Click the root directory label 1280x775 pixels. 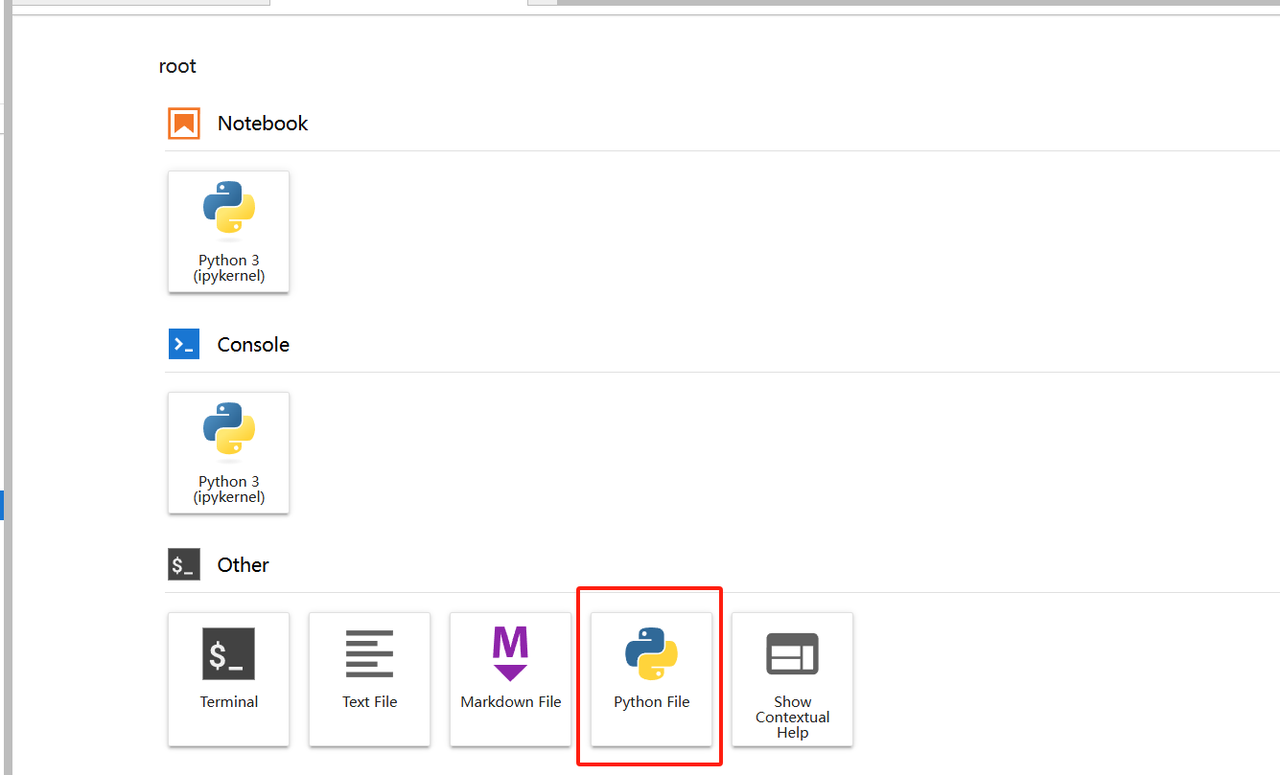tap(178, 66)
